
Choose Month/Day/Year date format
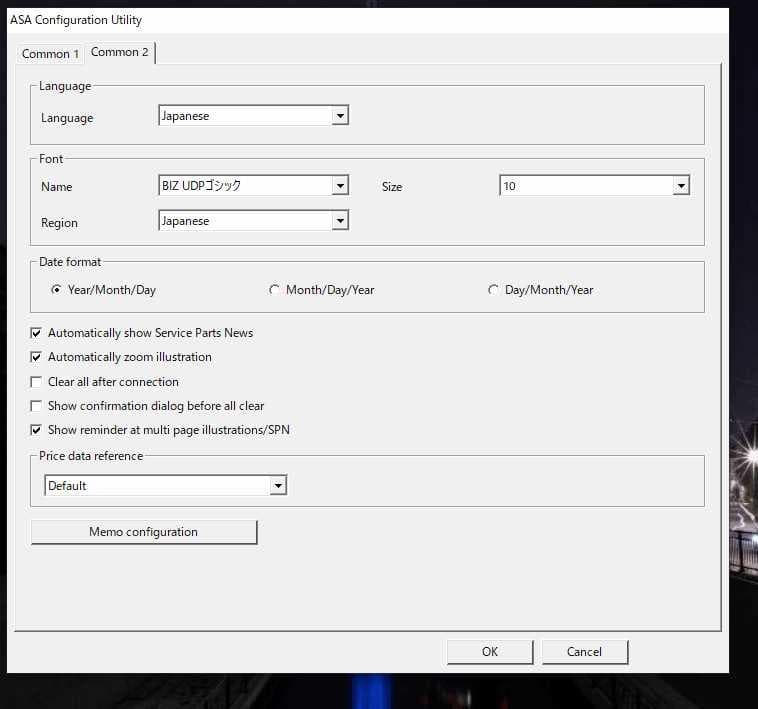[274, 290]
